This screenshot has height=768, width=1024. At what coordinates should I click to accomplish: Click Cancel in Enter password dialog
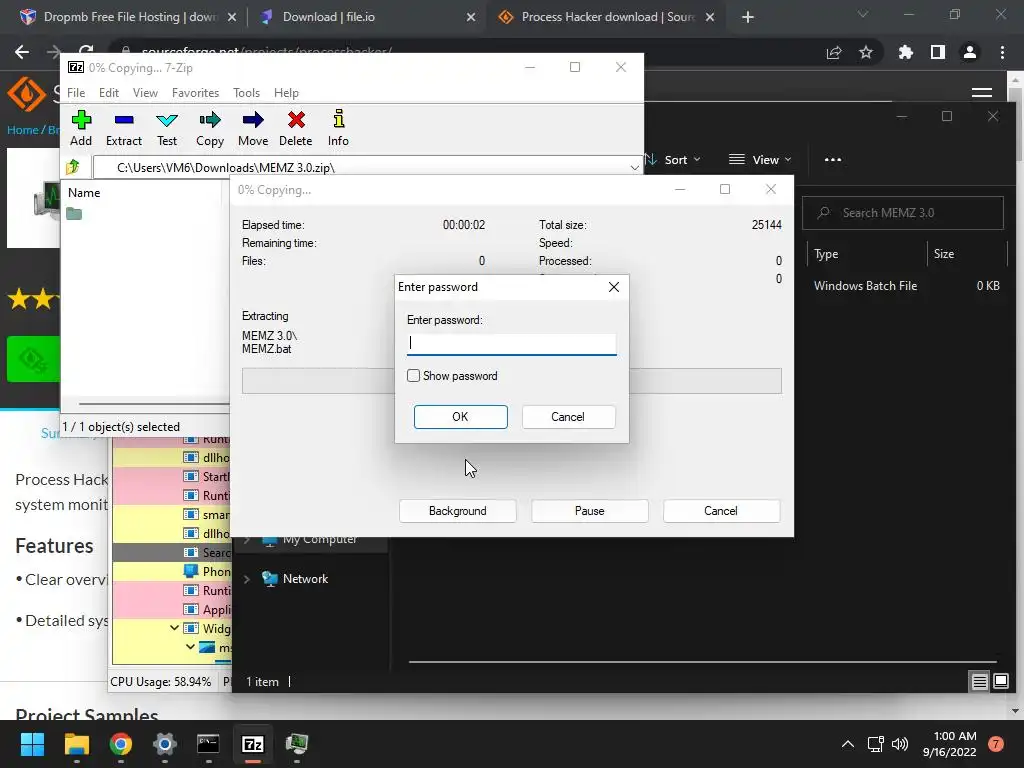[x=568, y=417]
